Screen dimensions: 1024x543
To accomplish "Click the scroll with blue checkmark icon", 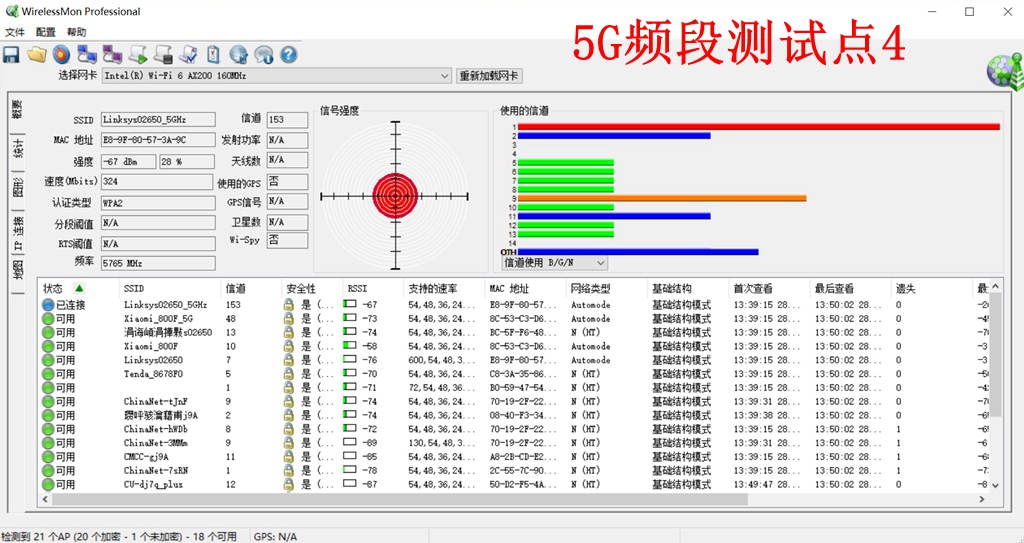I will (188, 54).
